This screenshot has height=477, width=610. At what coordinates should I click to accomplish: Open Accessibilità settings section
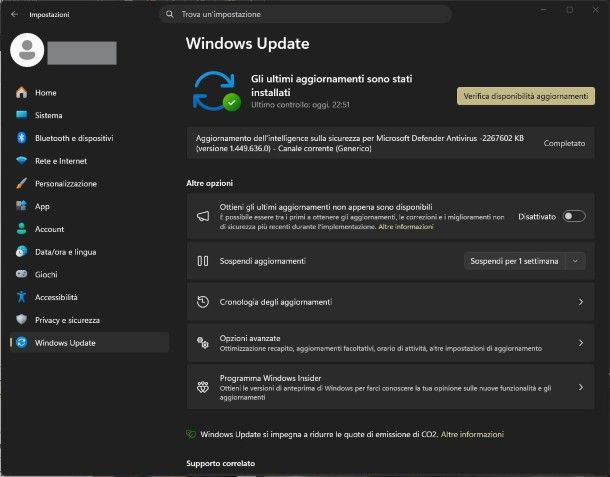point(89,297)
